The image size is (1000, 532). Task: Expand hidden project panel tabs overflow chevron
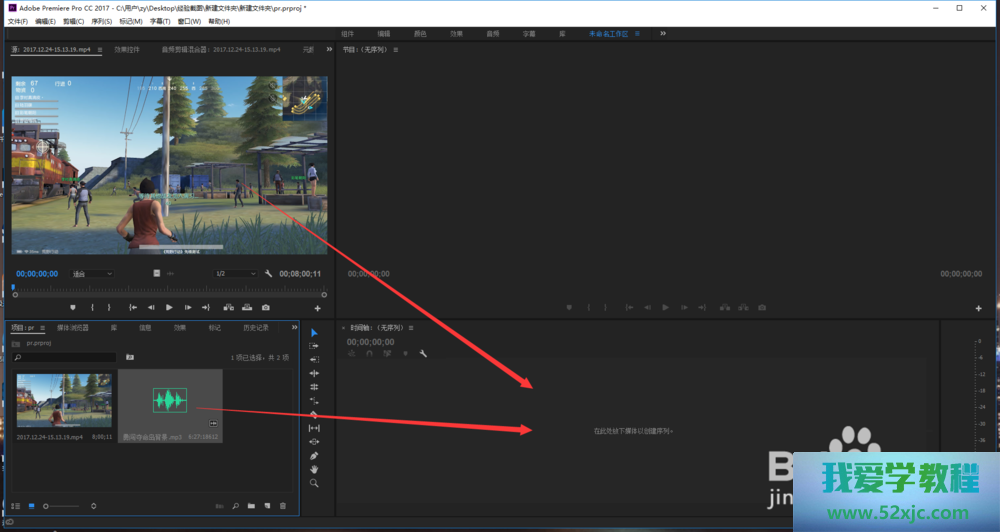click(295, 327)
